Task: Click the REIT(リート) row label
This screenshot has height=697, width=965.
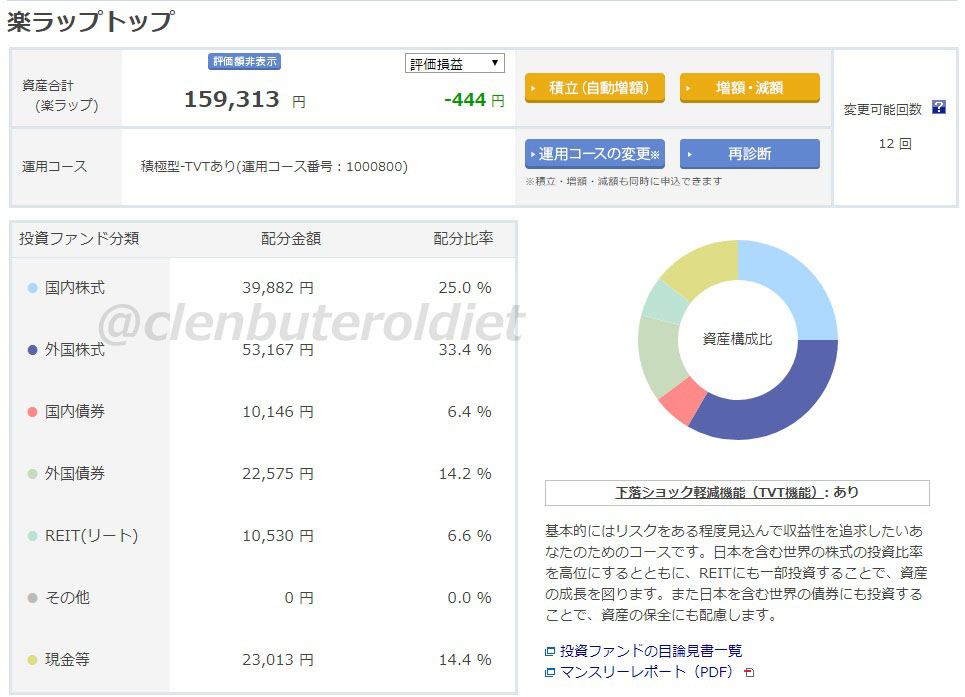Action: 91,536
